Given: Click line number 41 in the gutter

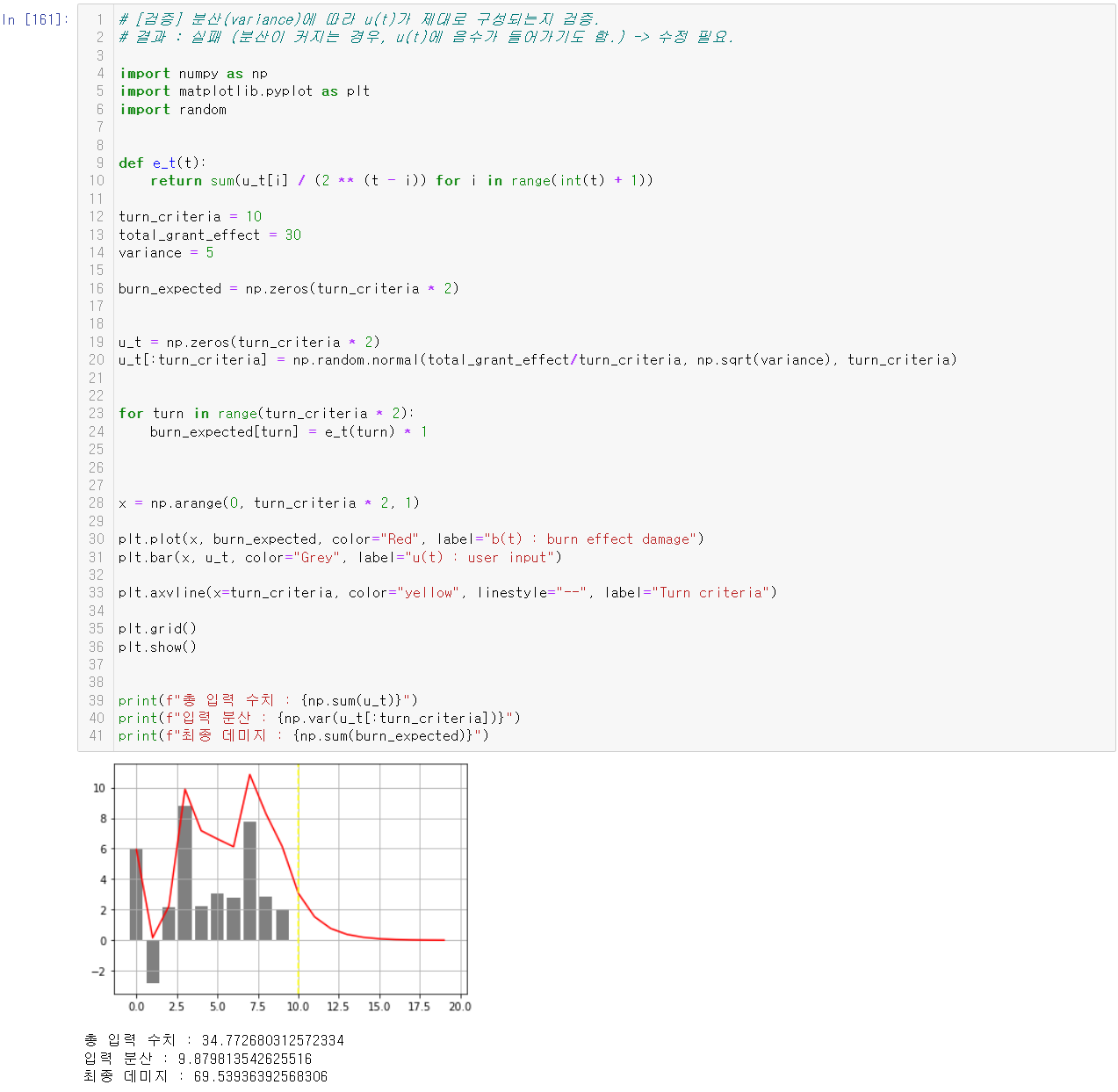Looking at the screenshot, I should pyautogui.click(x=97, y=736).
